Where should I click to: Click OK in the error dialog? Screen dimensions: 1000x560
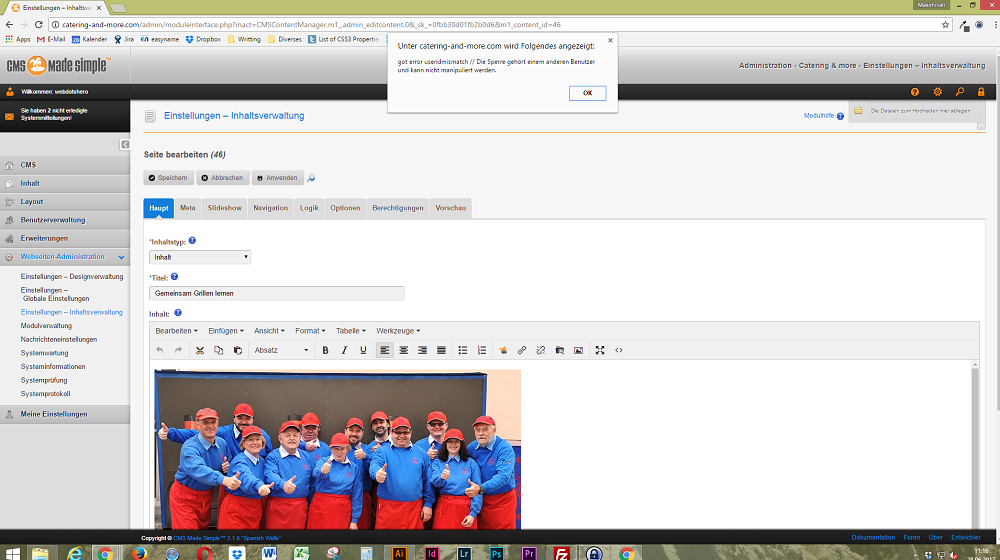pos(587,93)
